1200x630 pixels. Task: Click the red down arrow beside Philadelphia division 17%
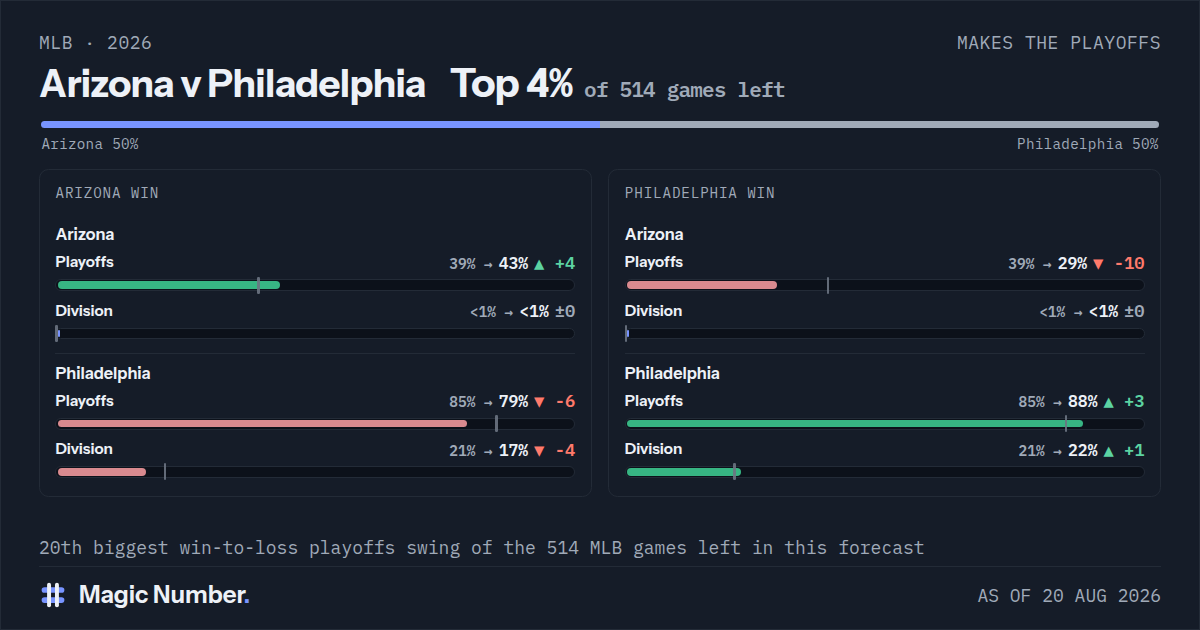pos(540,451)
